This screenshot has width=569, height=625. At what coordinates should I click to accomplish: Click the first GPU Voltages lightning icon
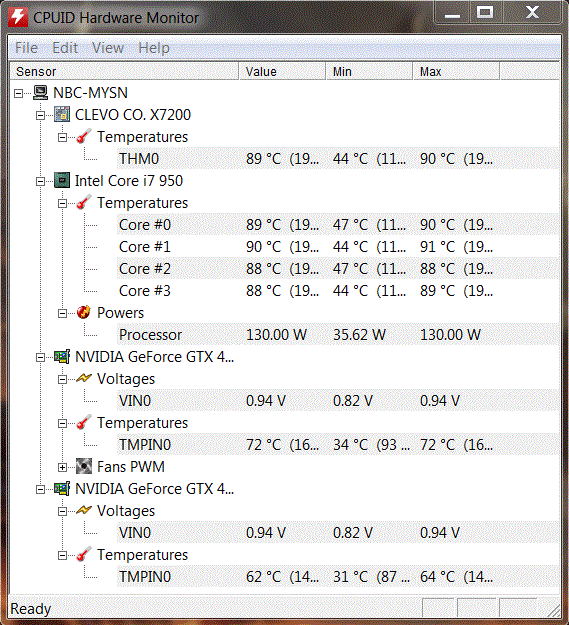click(x=84, y=378)
